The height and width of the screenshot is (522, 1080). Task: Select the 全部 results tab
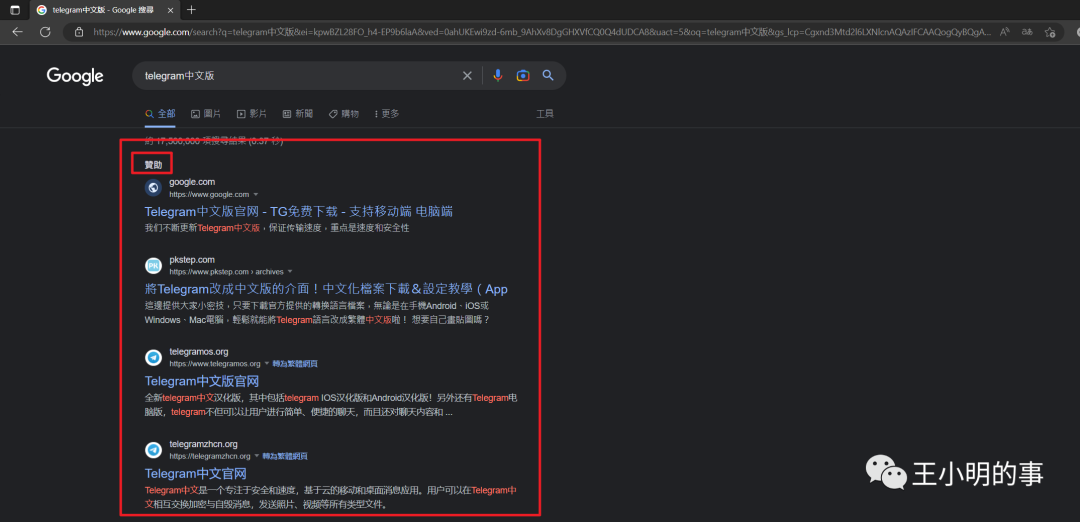pos(160,114)
